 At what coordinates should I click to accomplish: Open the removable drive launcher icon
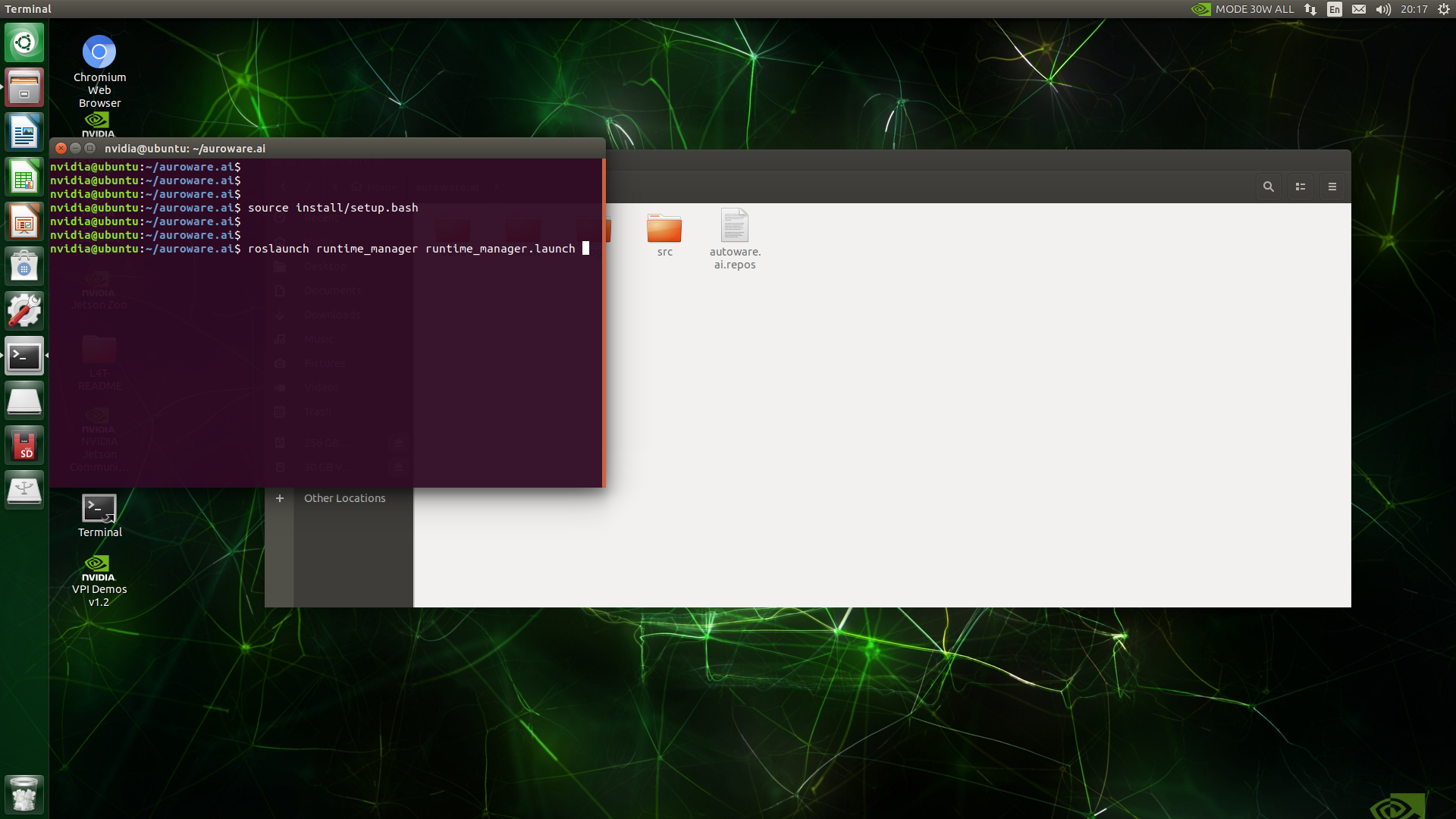(x=24, y=400)
